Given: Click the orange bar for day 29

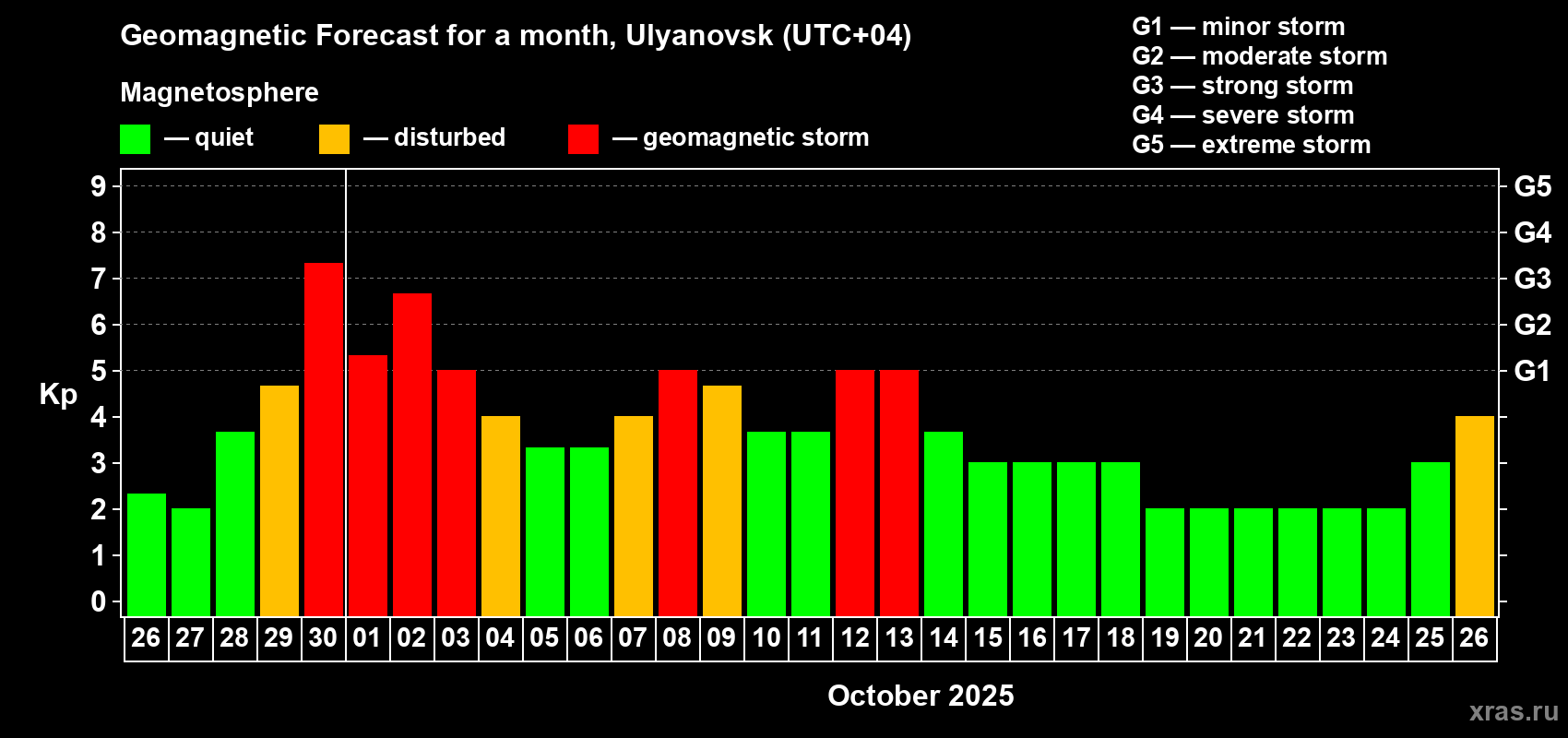Looking at the screenshot, I should point(279,501).
